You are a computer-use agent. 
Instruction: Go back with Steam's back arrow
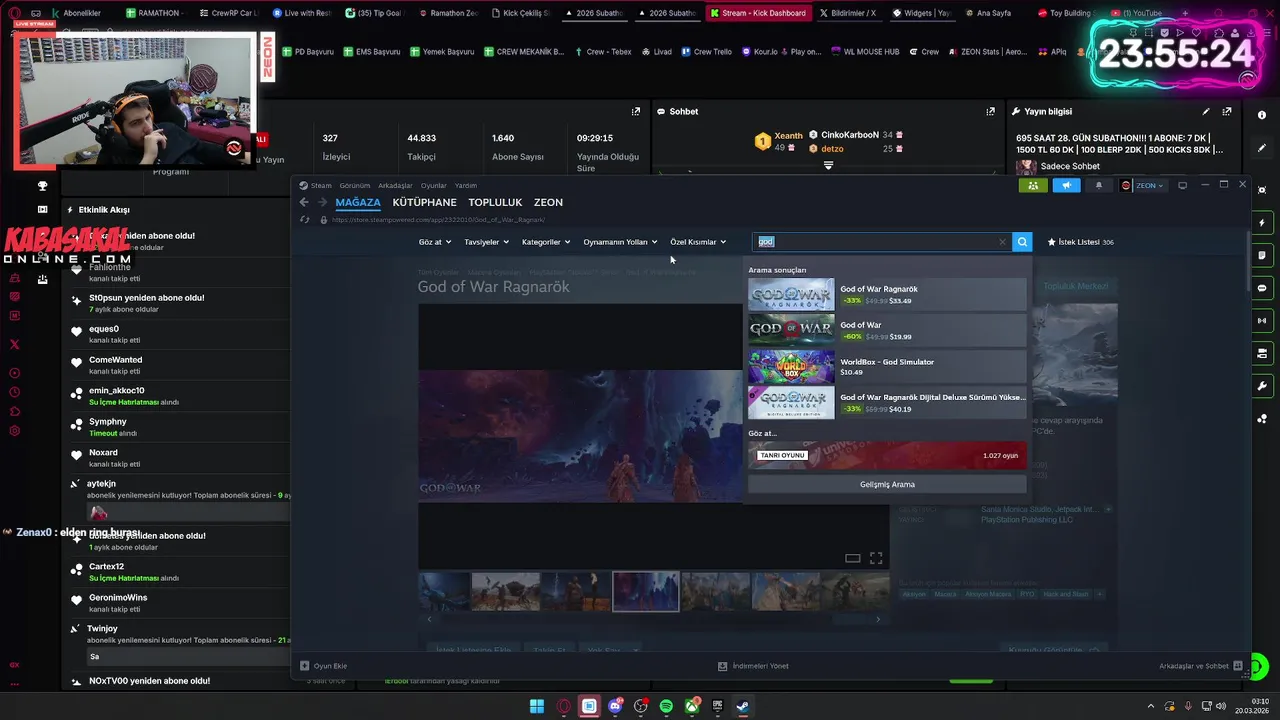point(304,202)
